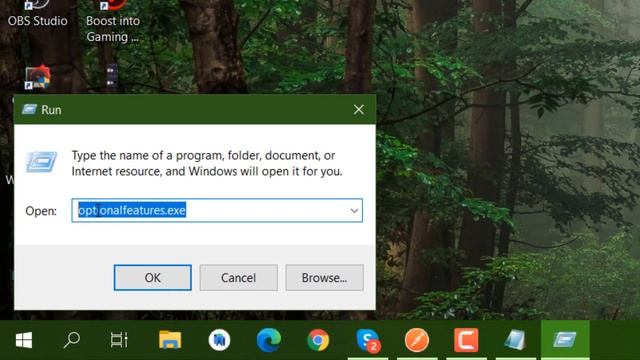Click the Run icon in the title bar
640x360 pixels.
[29, 109]
